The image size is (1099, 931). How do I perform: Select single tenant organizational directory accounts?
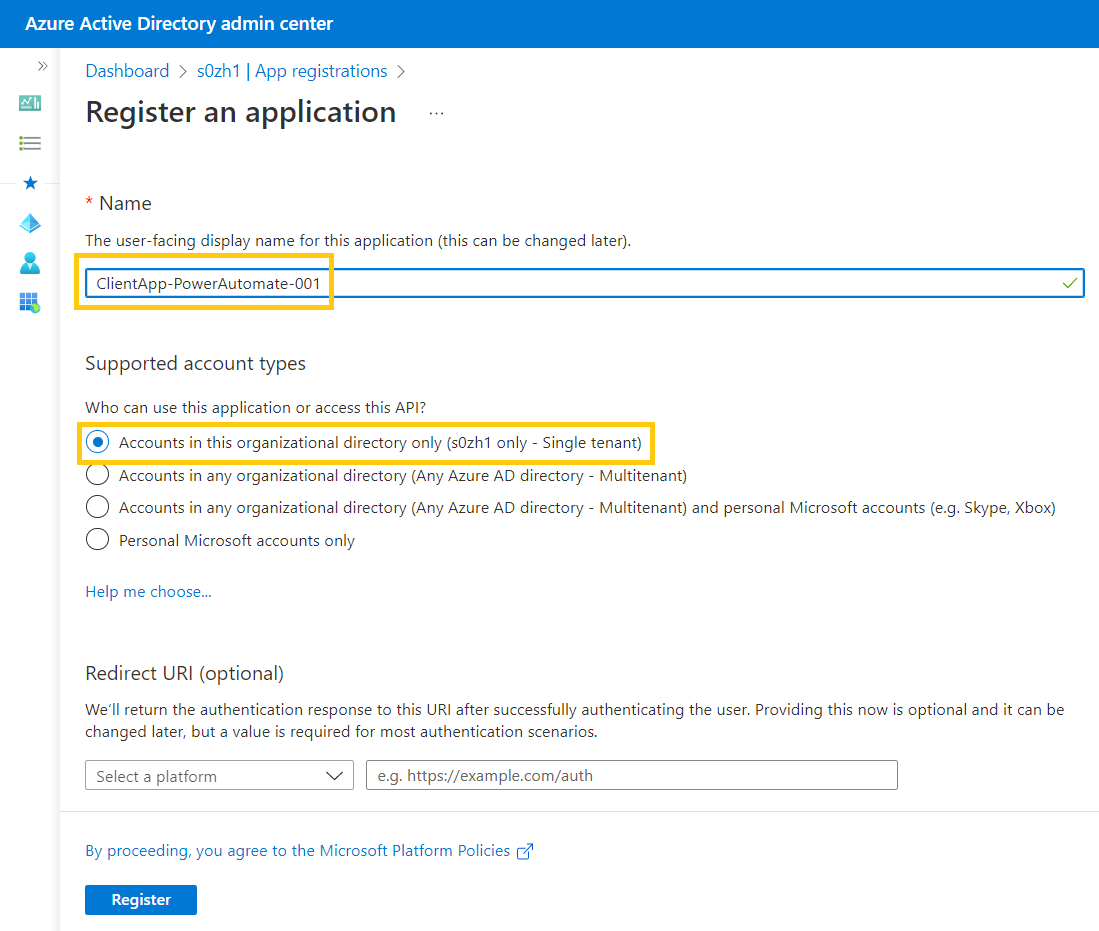(x=97, y=441)
